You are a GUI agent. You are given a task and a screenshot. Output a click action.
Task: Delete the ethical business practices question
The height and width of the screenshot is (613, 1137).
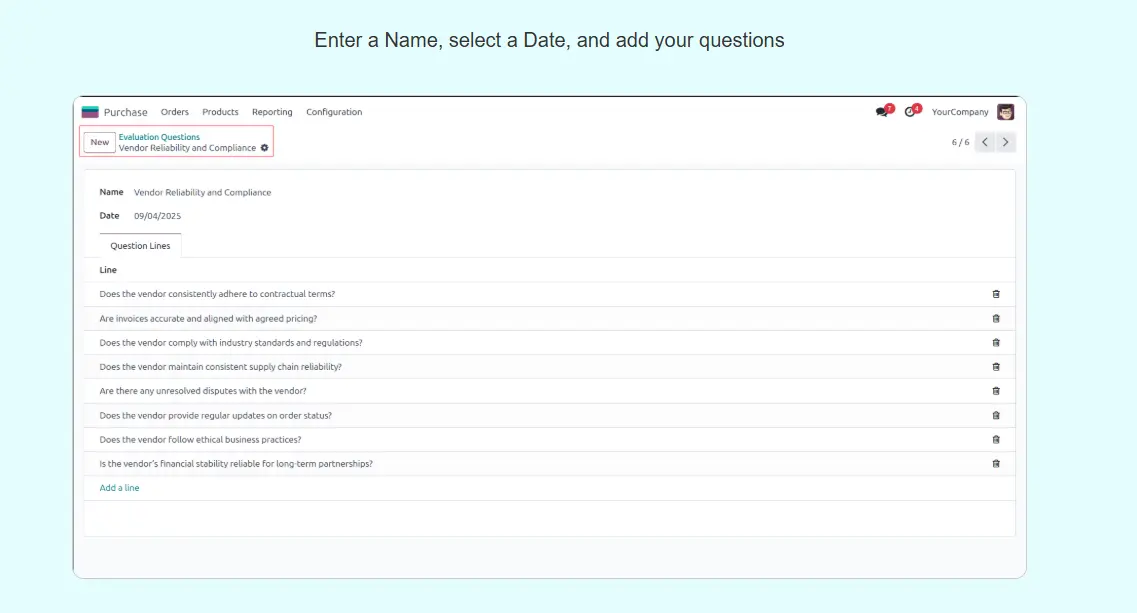996,440
